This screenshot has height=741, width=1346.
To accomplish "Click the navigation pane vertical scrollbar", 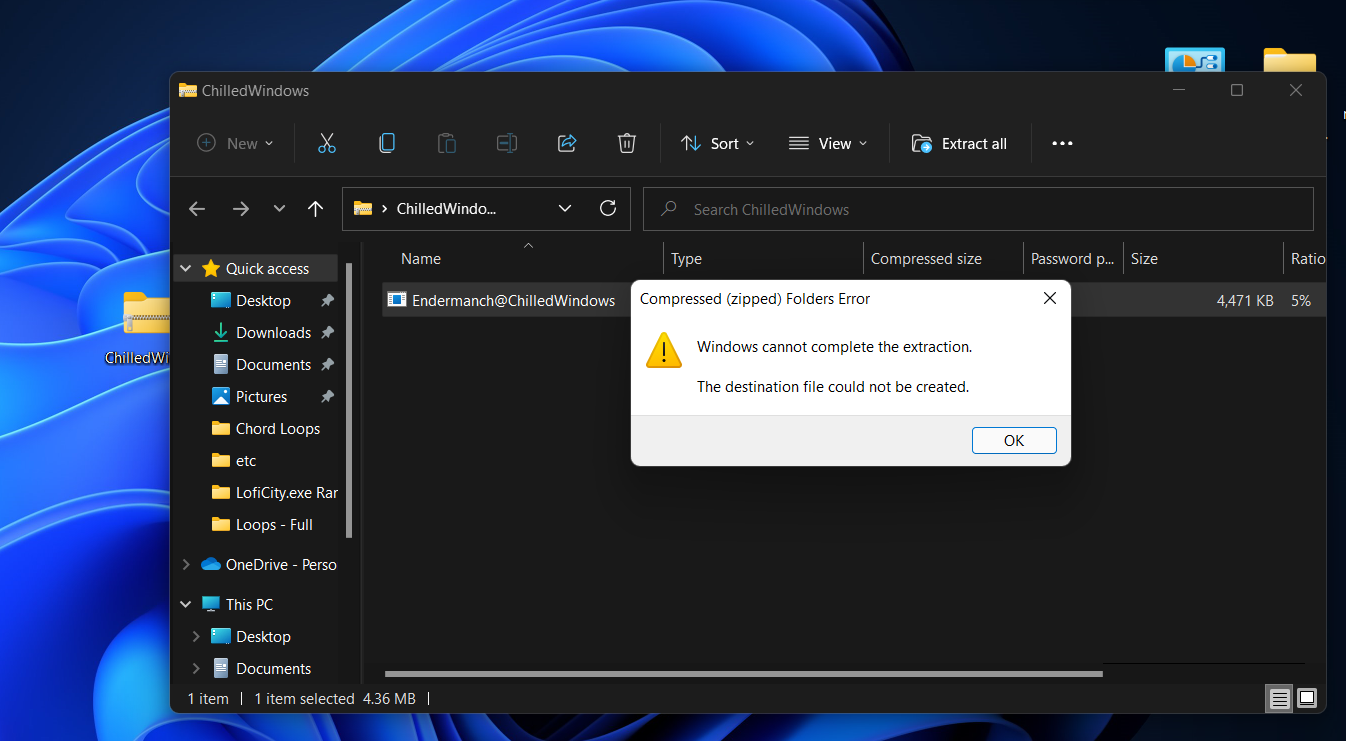I will coord(349,400).
